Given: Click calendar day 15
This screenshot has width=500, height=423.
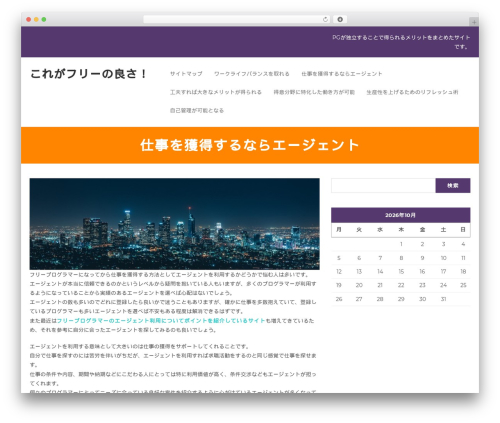Looking at the screenshot, I should (401, 271).
